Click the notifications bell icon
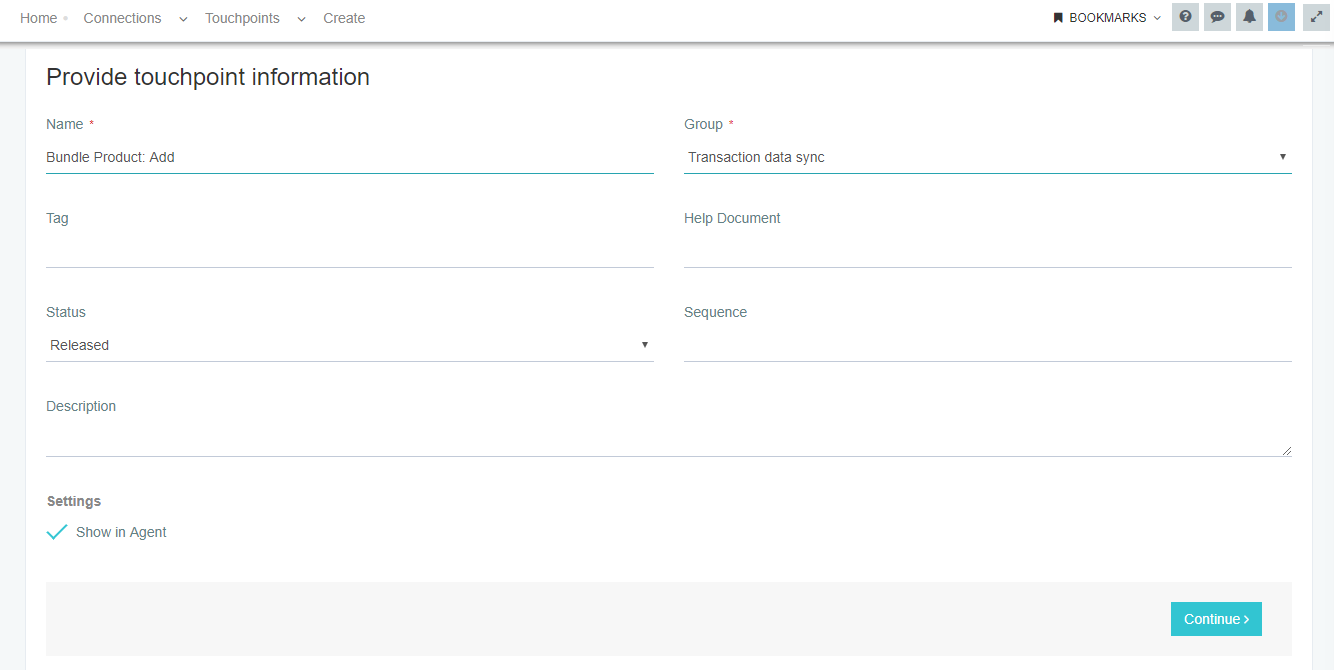This screenshot has width=1334, height=670. (1249, 17)
